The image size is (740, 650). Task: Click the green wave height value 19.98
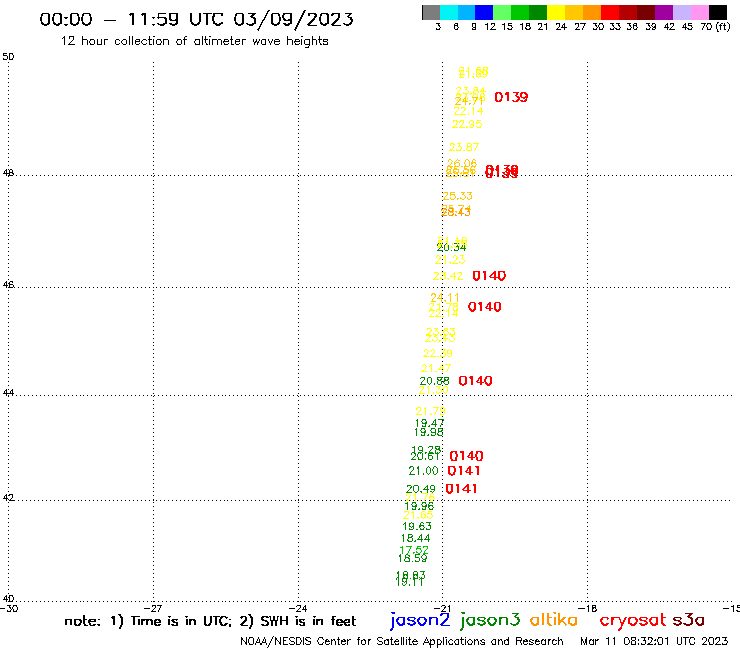coord(429,432)
